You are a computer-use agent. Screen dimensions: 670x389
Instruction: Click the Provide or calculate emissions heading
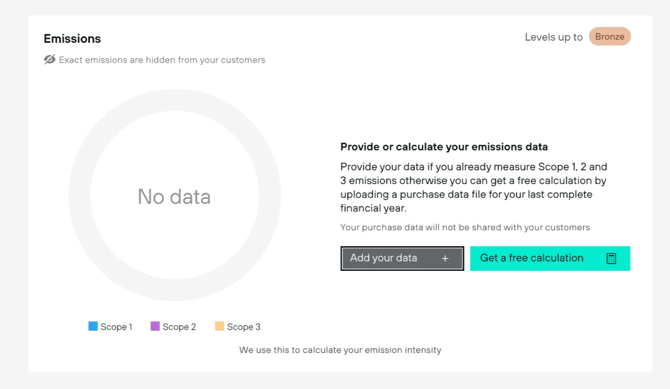[x=444, y=147]
